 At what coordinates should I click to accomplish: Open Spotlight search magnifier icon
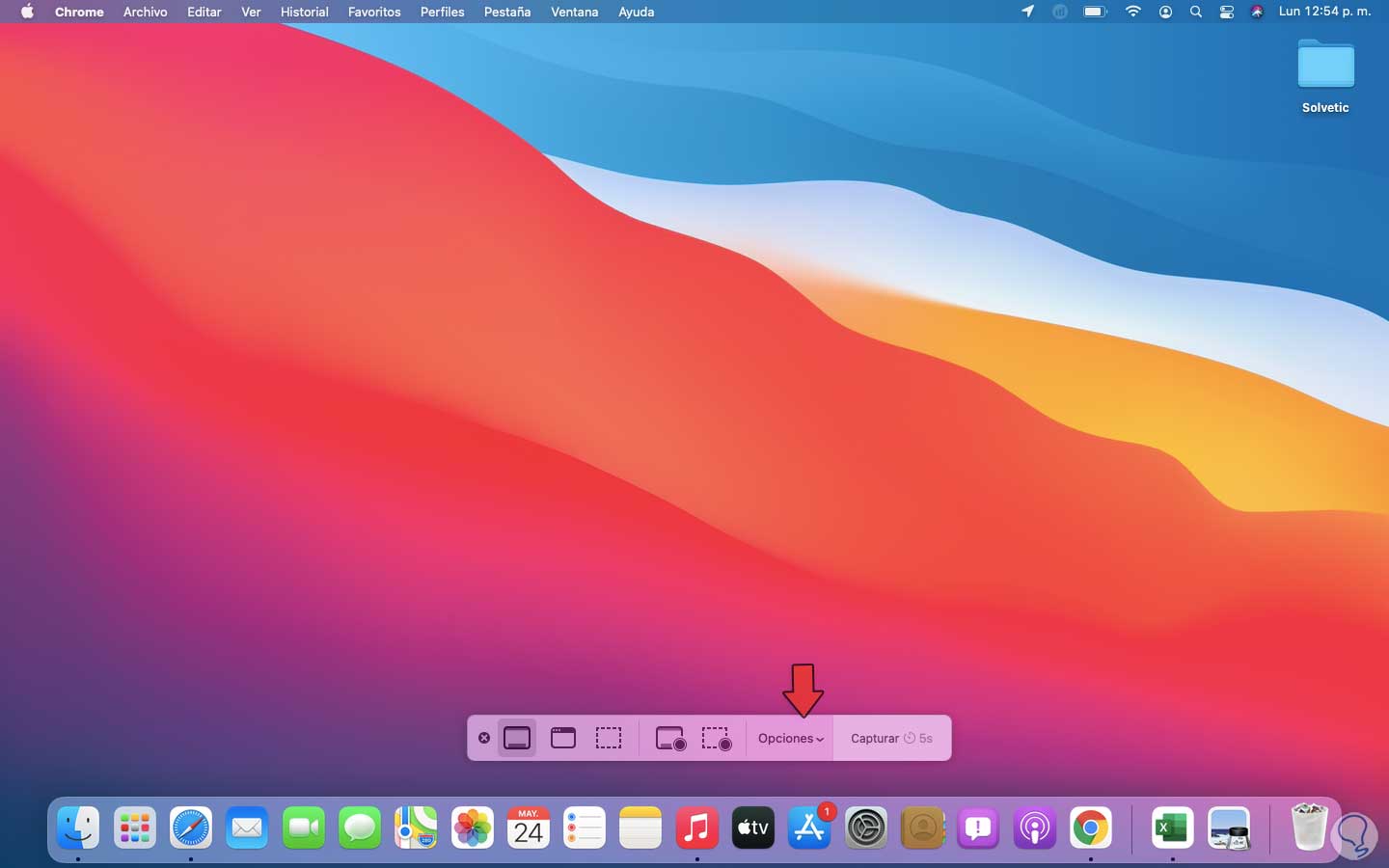(x=1196, y=12)
